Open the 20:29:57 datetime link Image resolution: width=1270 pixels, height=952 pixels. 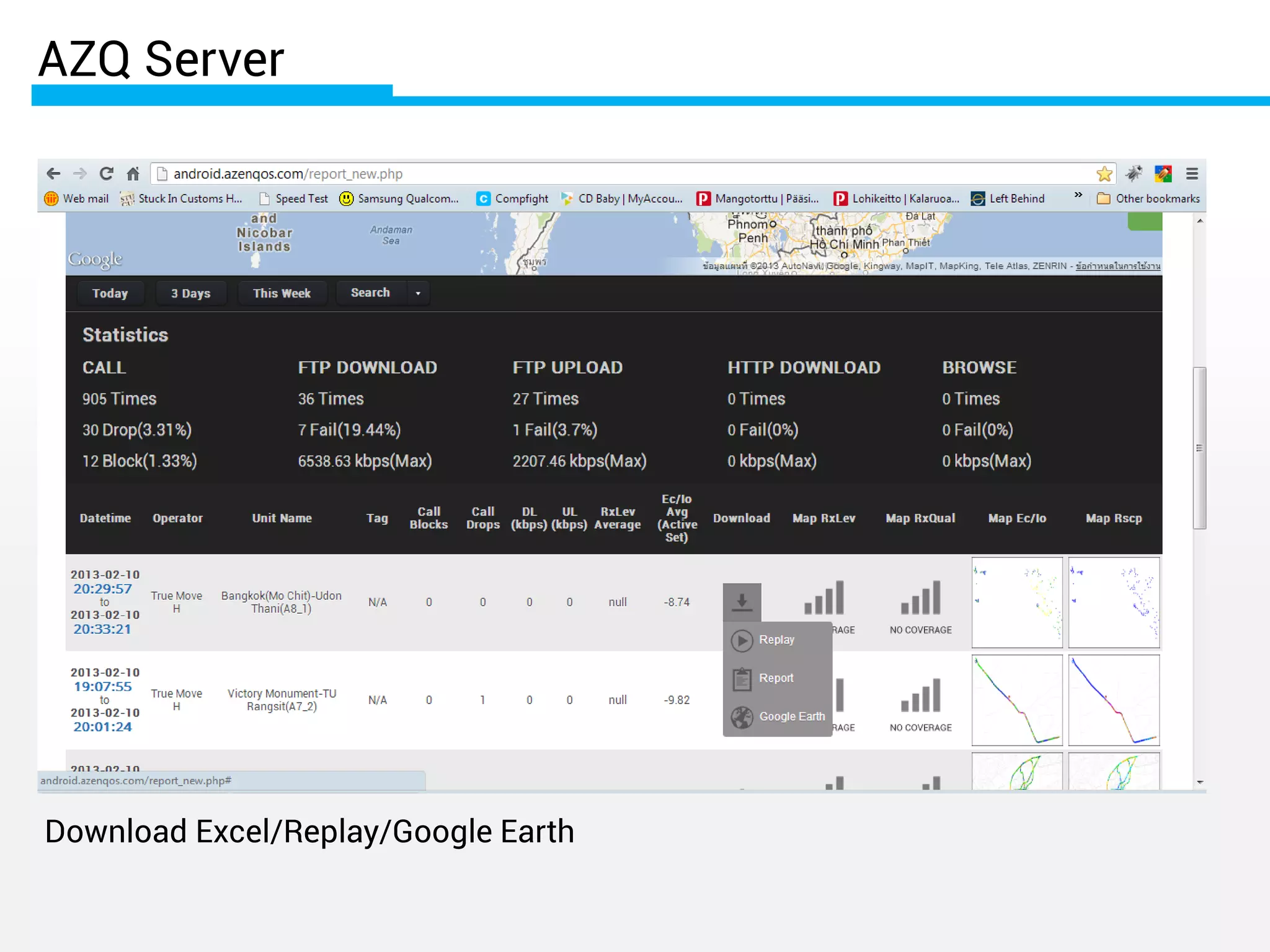pyautogui.click(x=102, y=589)
